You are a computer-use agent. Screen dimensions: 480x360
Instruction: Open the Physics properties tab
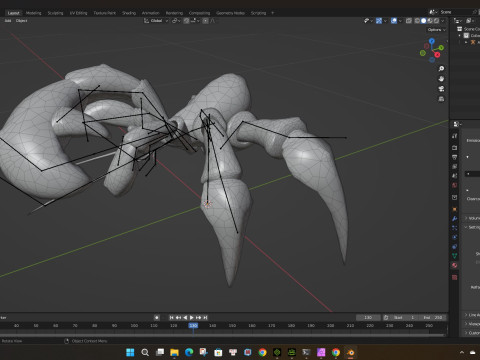pyautogui.click(x=454, y=237)
